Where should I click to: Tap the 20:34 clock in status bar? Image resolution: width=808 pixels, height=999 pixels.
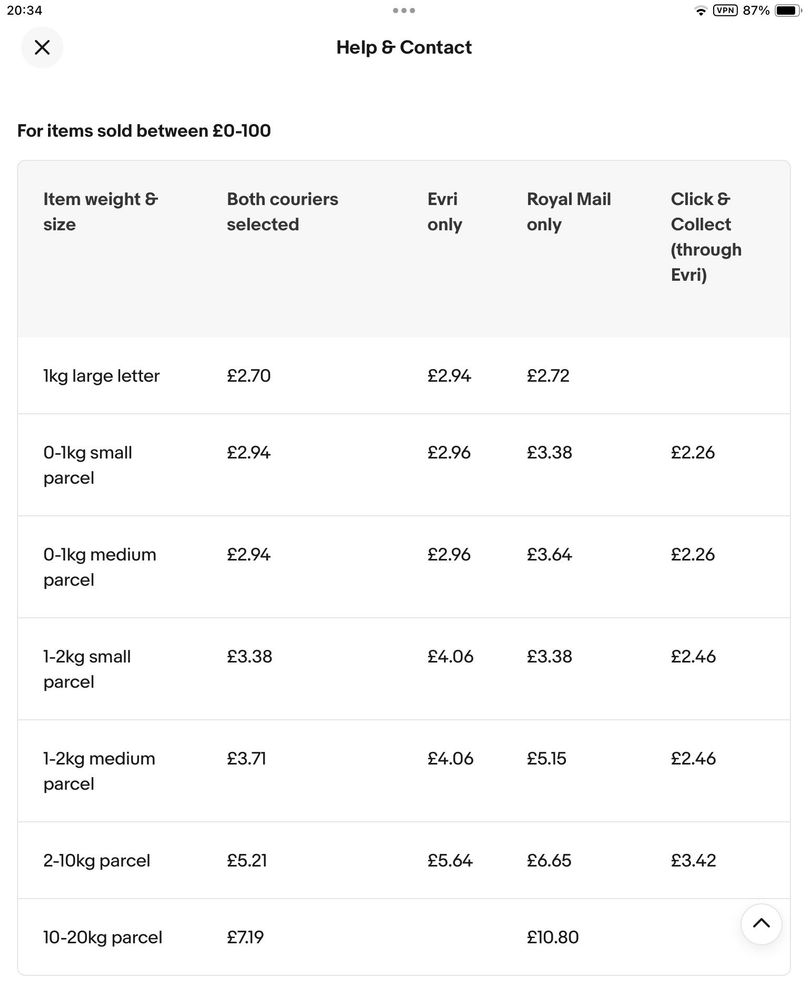[24, 10]
